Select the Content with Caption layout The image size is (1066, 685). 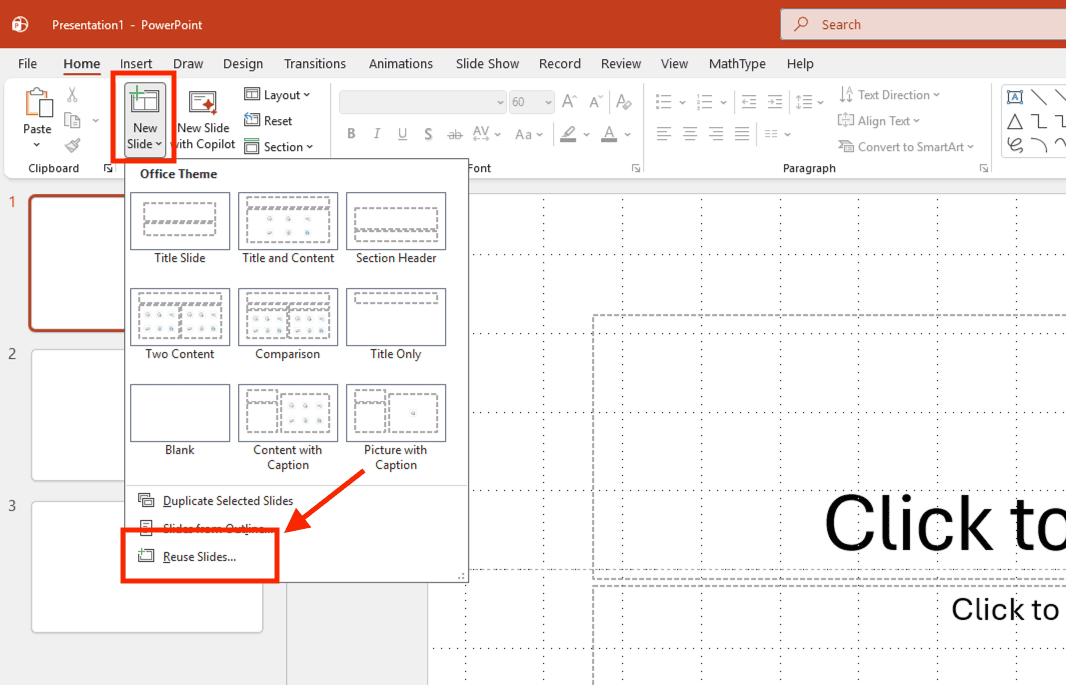288,427
